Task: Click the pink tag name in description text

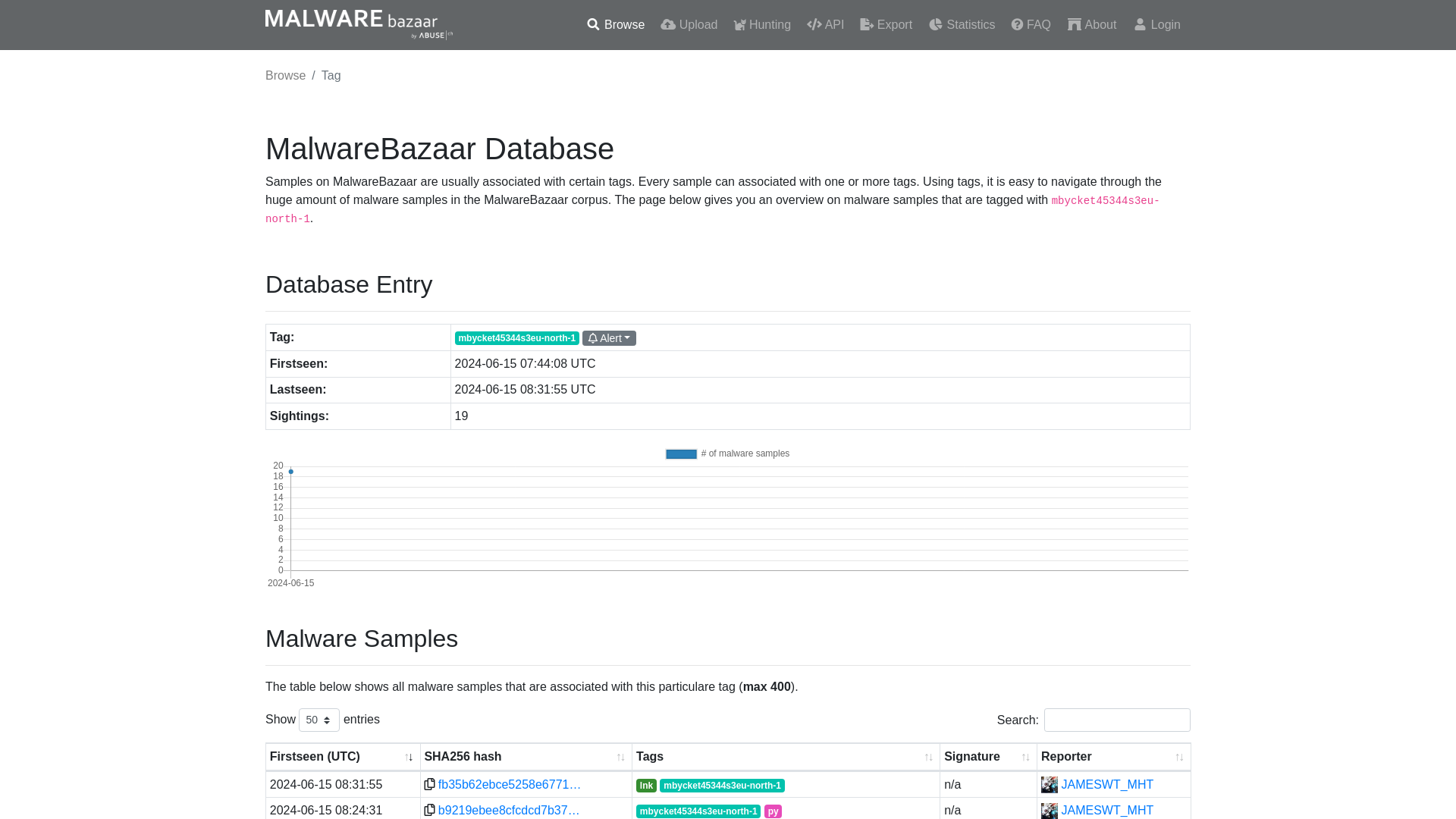Action: coord(1105,201)
